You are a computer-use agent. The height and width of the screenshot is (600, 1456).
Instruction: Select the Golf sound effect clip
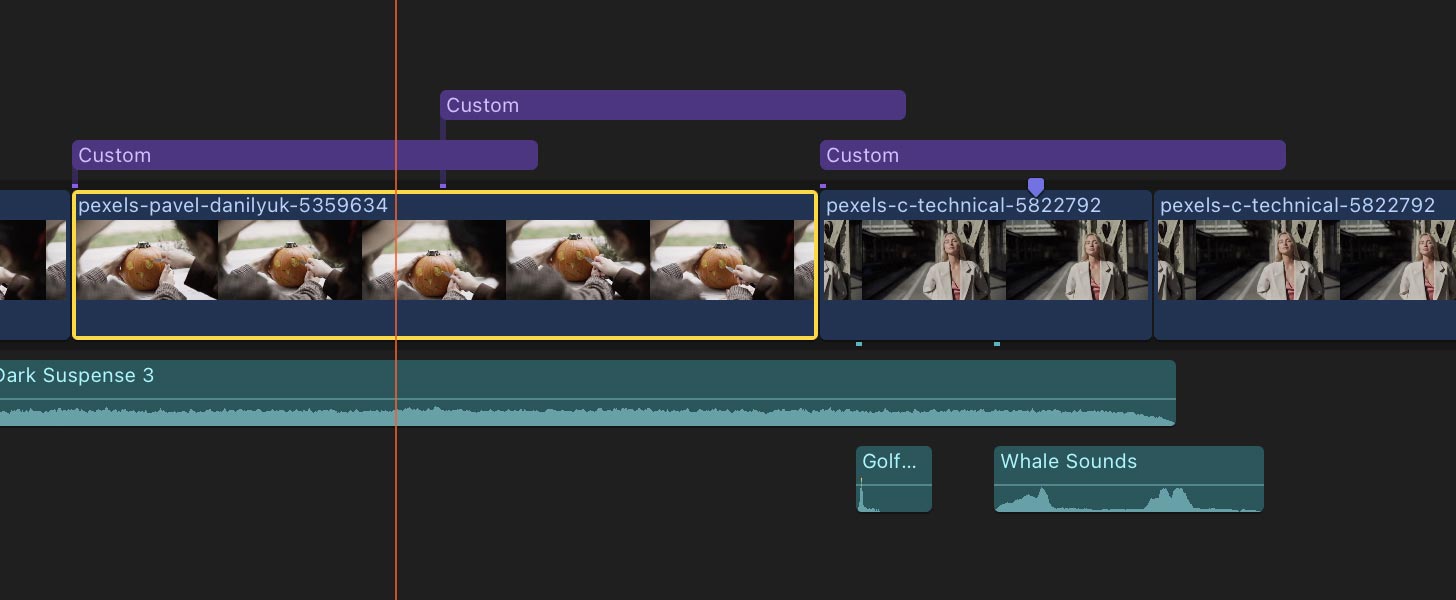point(894,479)
